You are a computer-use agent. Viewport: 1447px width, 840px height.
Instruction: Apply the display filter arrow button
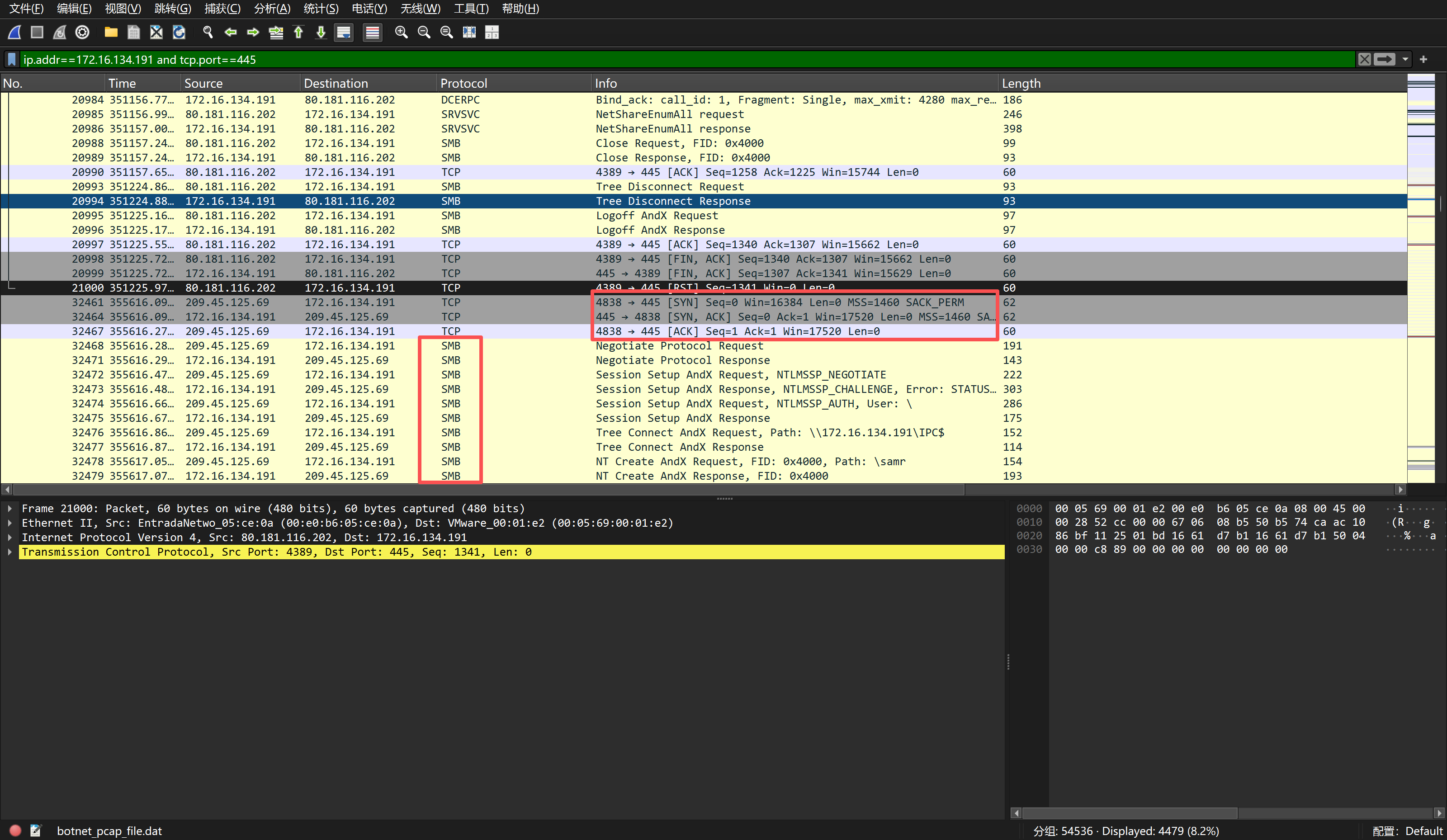(1385, 59)
